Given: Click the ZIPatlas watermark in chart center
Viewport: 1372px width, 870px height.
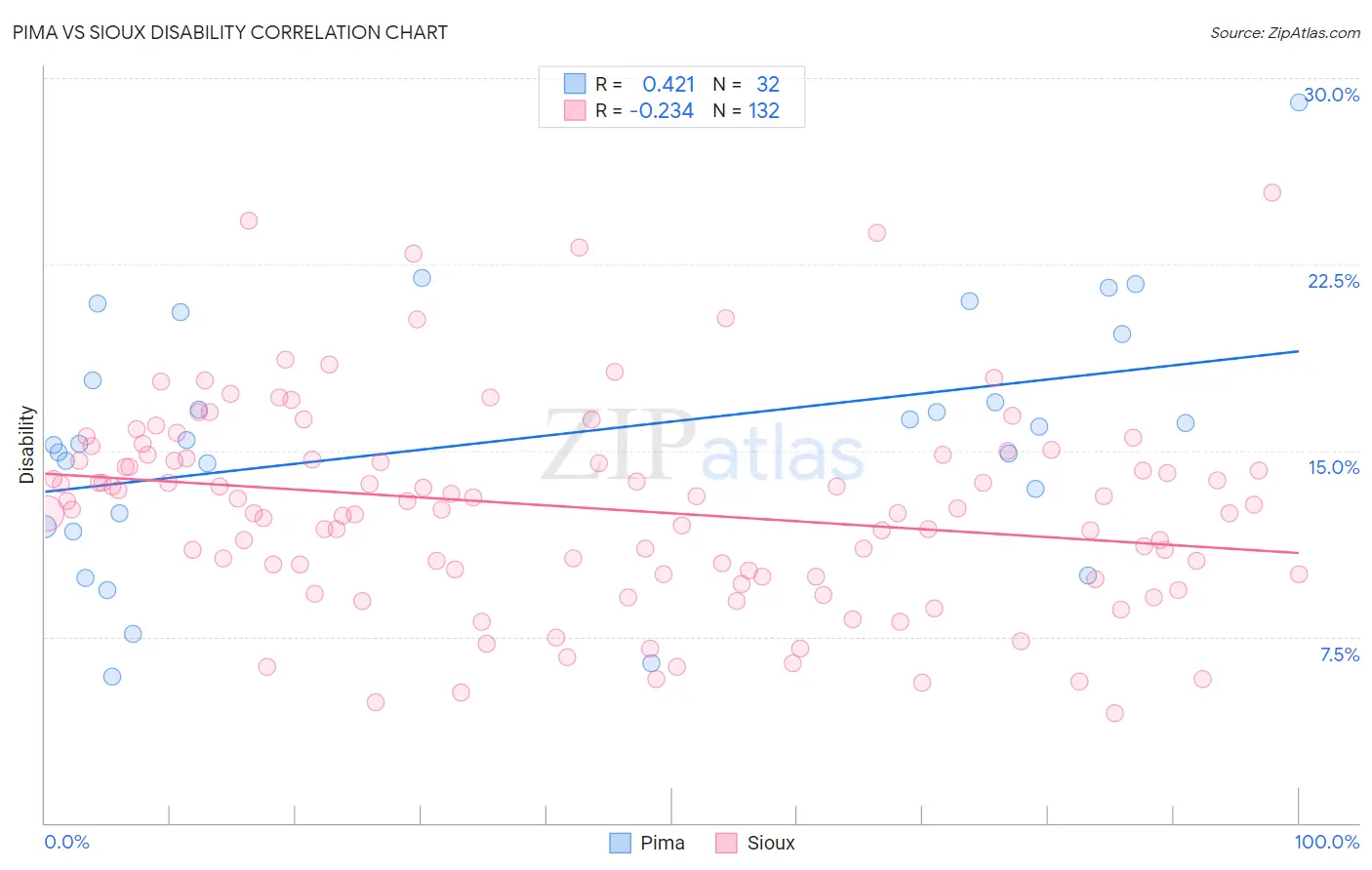Looking at the screenshot, I should click(x=703, y=447).
